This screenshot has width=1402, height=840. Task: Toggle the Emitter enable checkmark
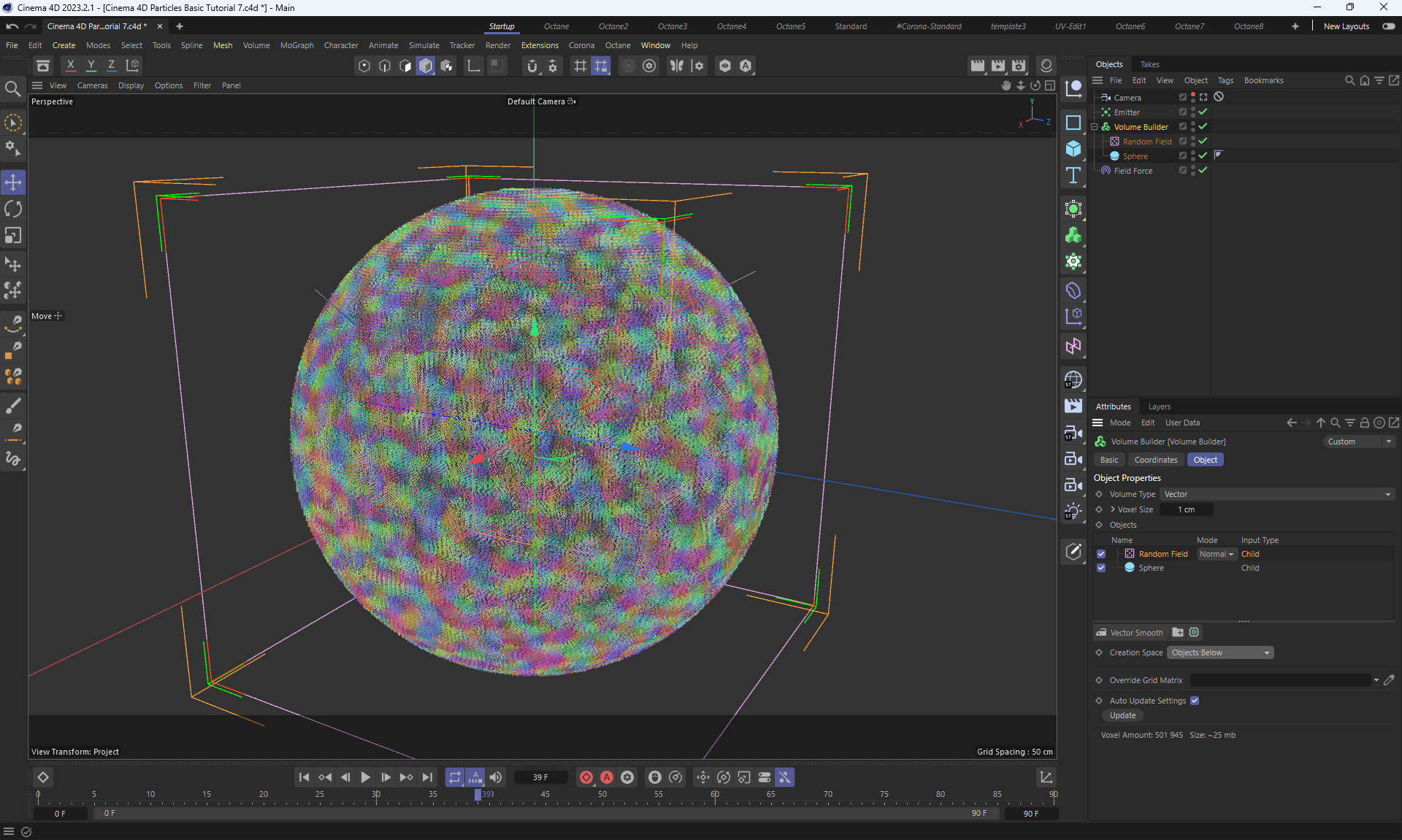click(x=1203, y=112)
